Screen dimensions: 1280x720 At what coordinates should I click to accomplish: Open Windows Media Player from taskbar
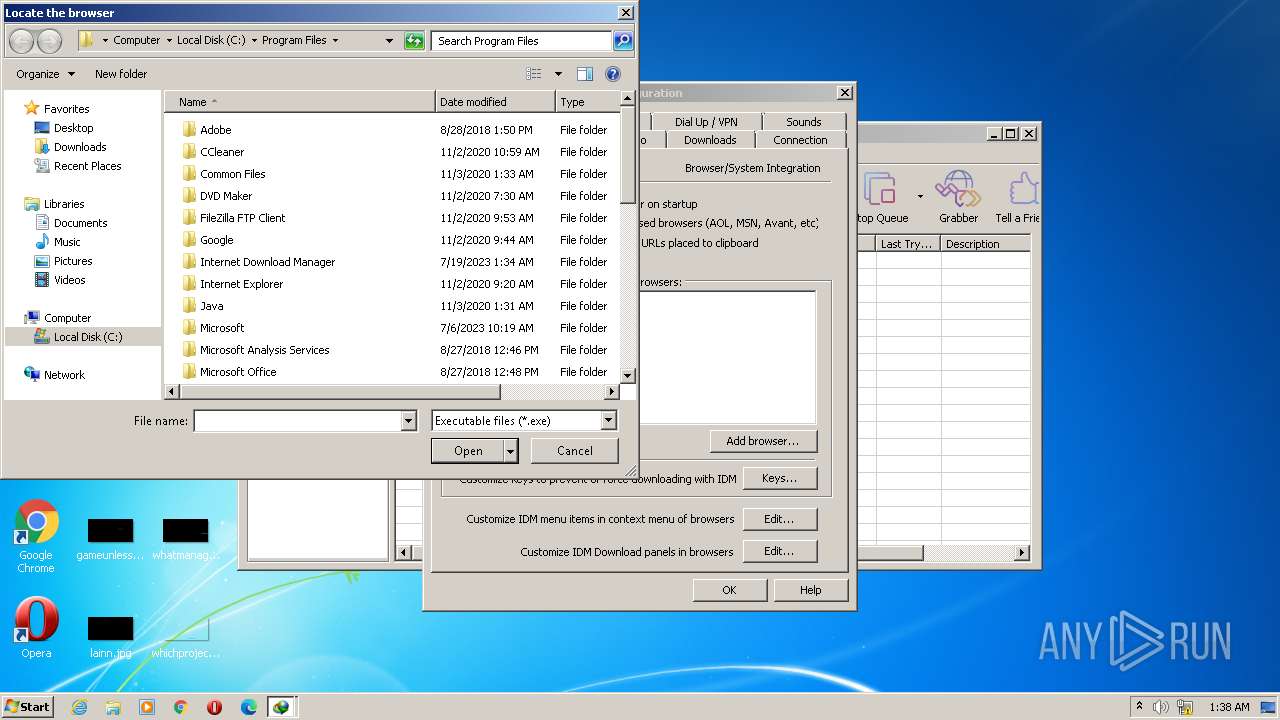coord(147,707)
